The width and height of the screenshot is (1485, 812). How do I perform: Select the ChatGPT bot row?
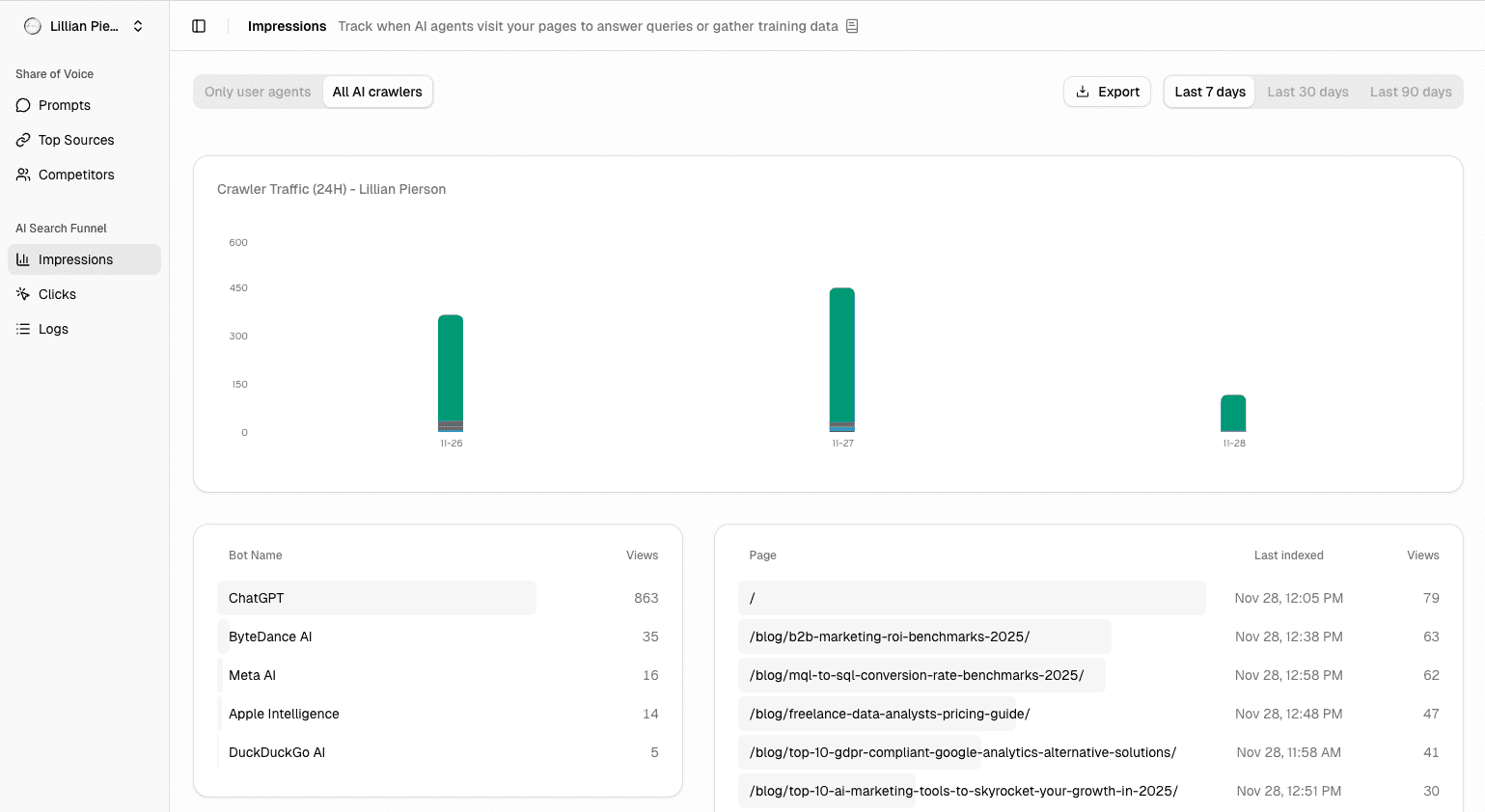pyautogui.click(x=376, y=598)
